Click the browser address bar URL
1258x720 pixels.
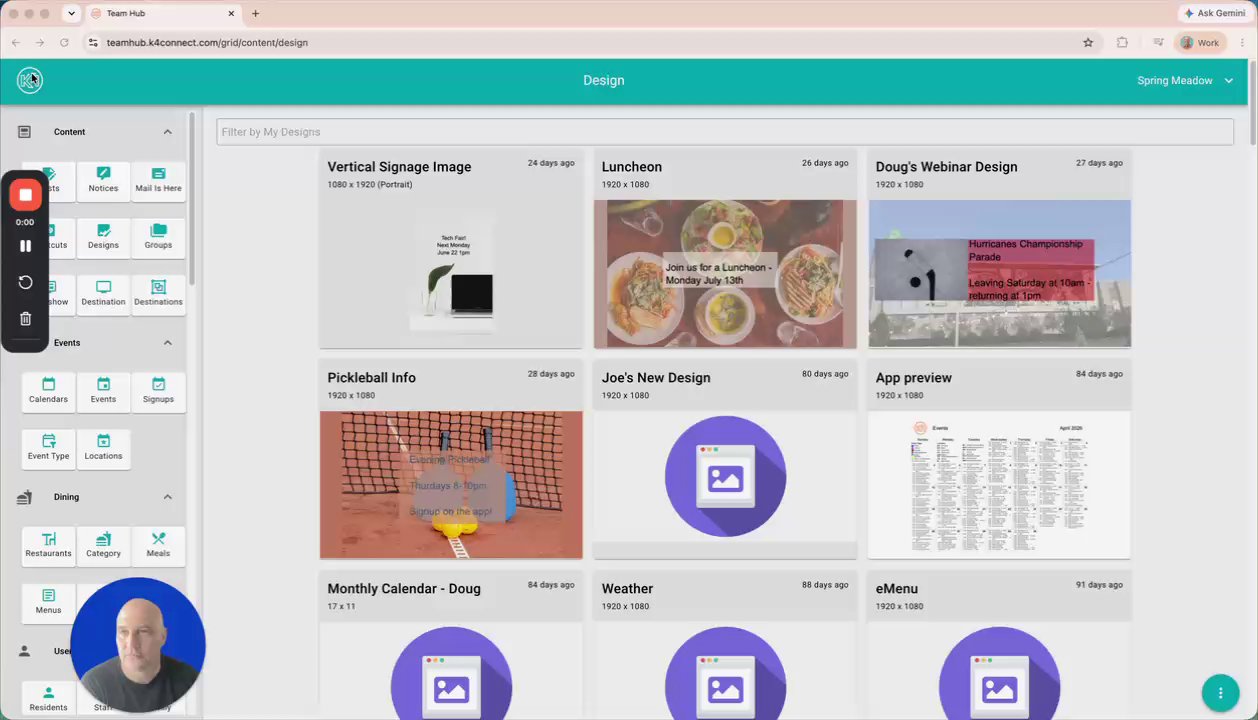point(207,42)
